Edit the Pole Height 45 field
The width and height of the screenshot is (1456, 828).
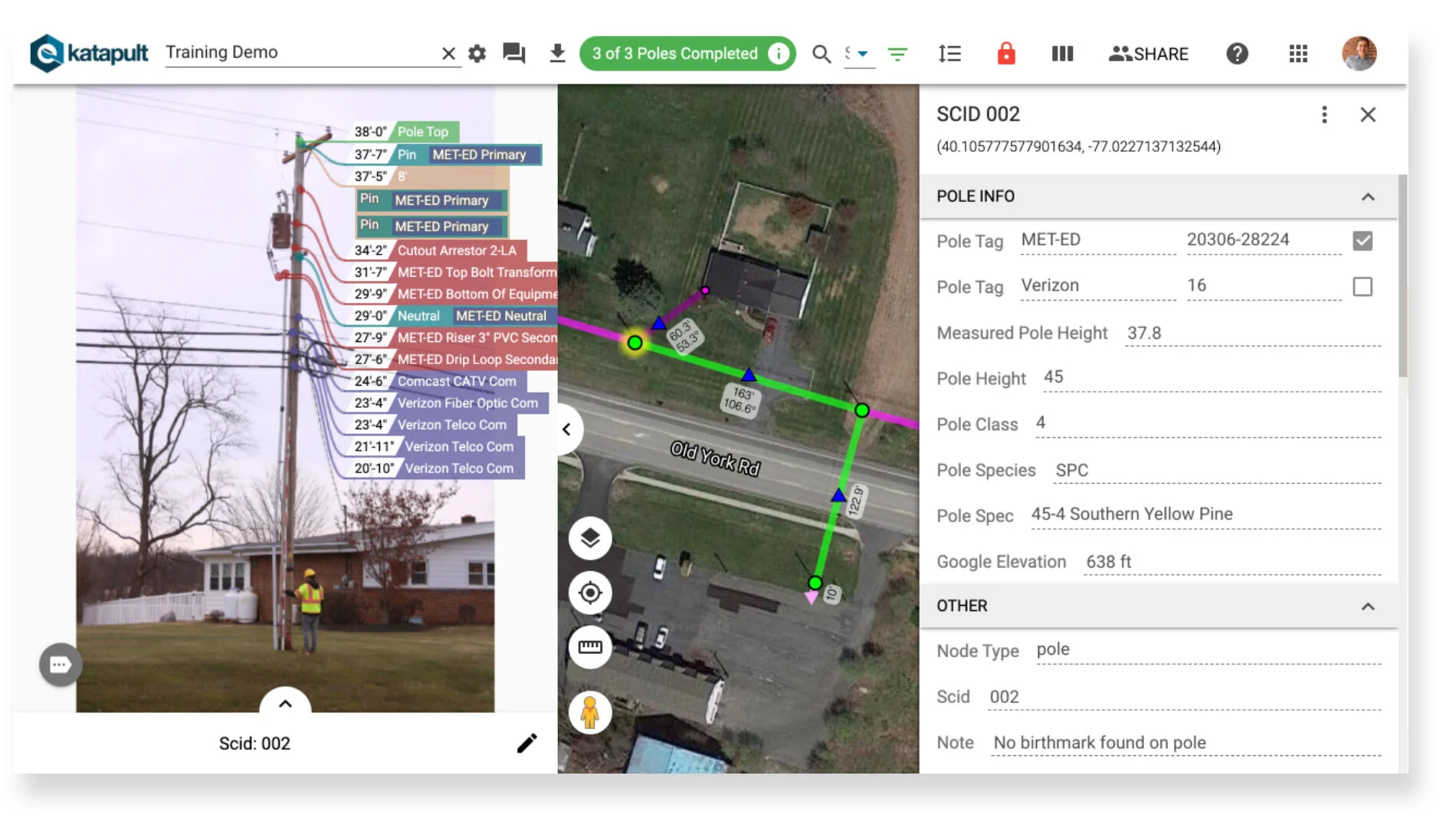point(1211,378)
